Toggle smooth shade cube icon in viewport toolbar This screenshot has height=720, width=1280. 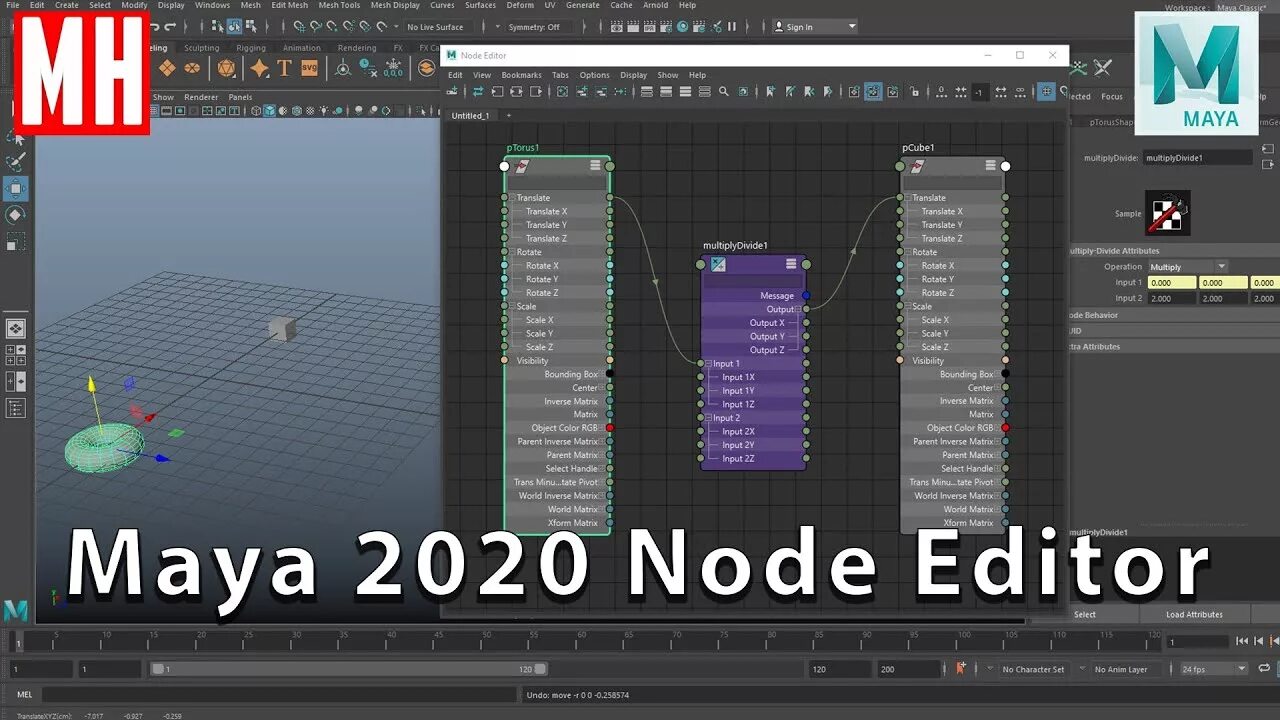pyautogui.click(x=269, y=111)
